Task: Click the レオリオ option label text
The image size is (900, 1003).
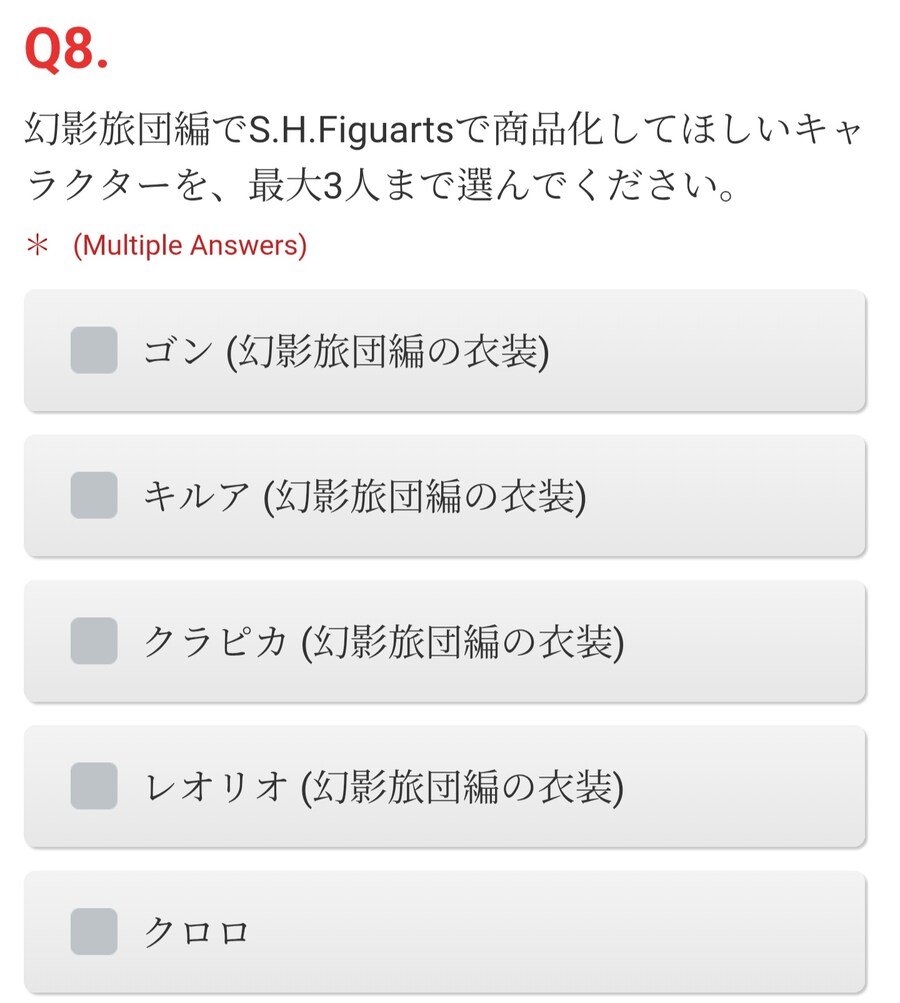Action: [383, 787]
